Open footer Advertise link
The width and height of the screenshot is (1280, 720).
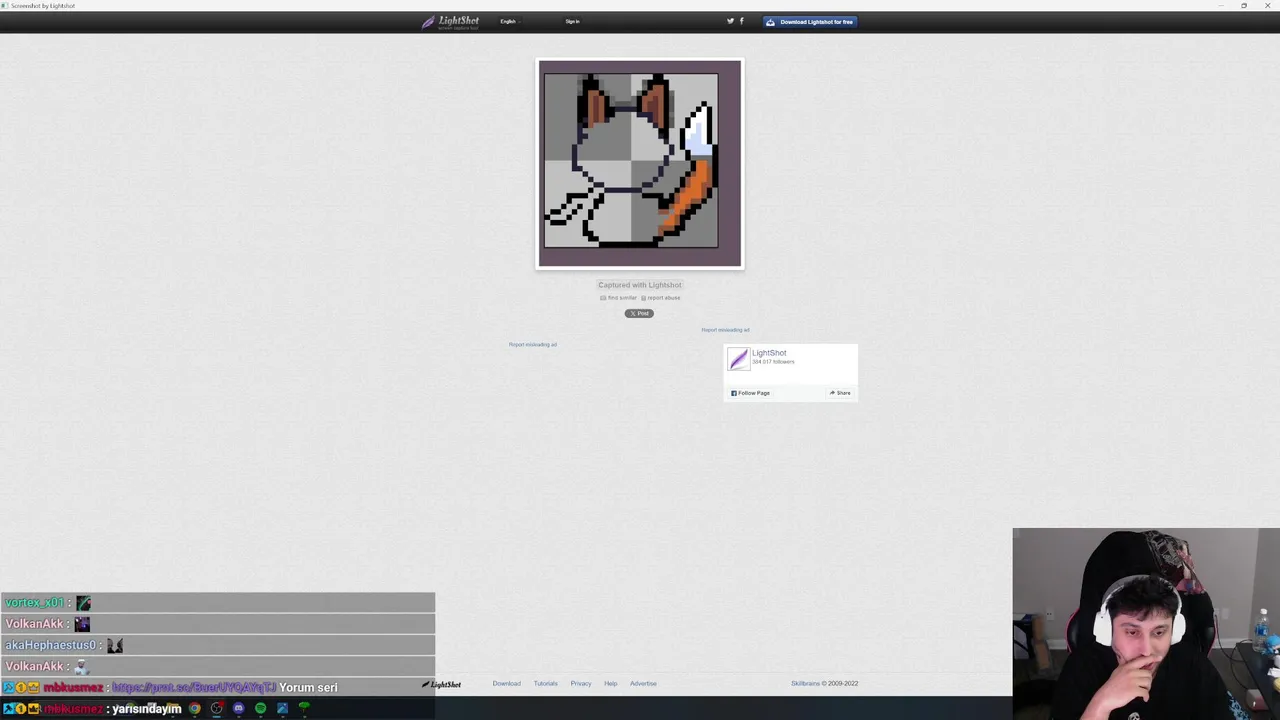643,684
